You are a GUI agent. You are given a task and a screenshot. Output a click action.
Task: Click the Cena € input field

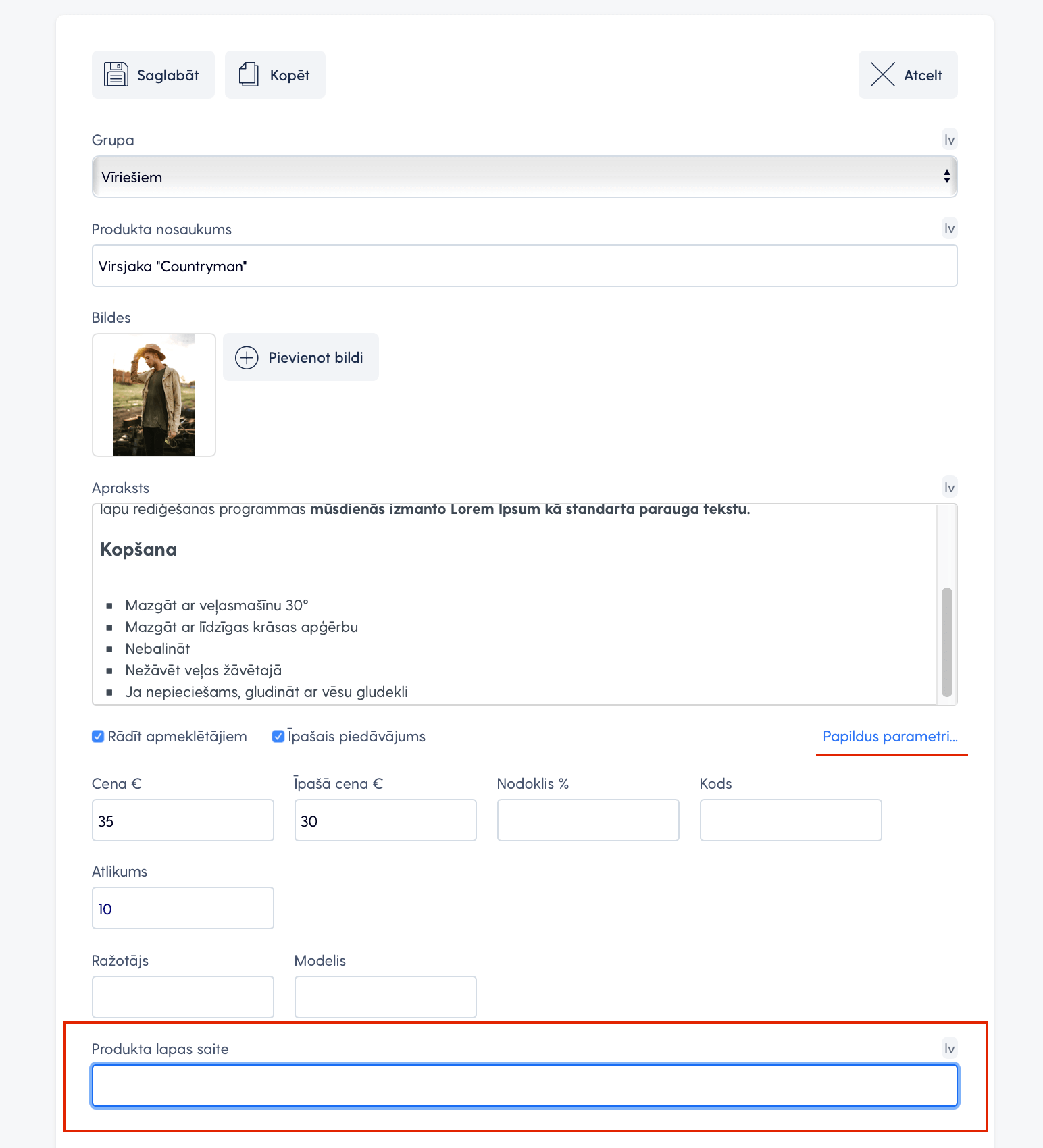(183, 820)
